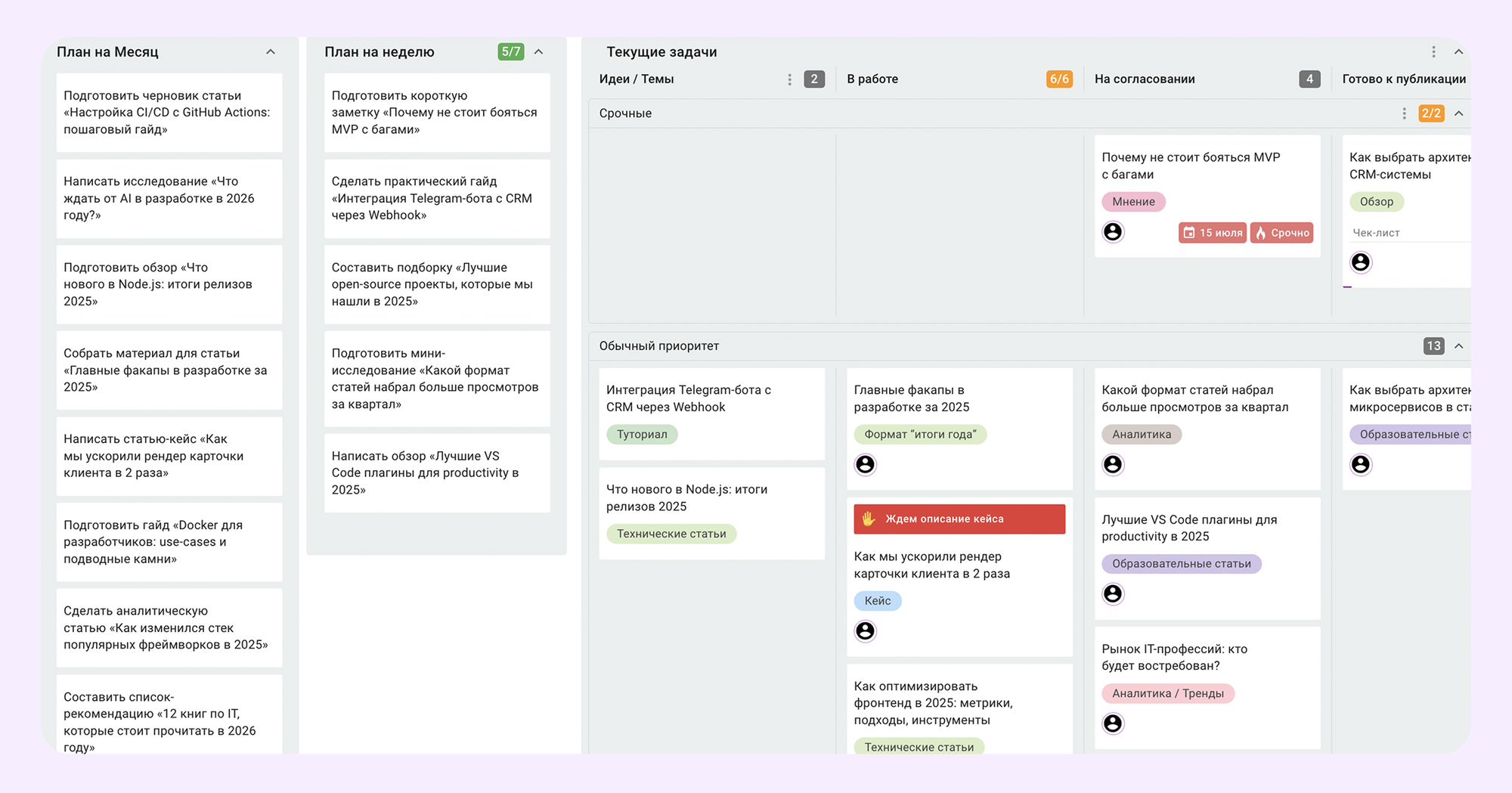Open three-dot menu for Текущие задачи board
Image resolution: width=1512 pixels, height=793 pixels.
(1433, 52)
